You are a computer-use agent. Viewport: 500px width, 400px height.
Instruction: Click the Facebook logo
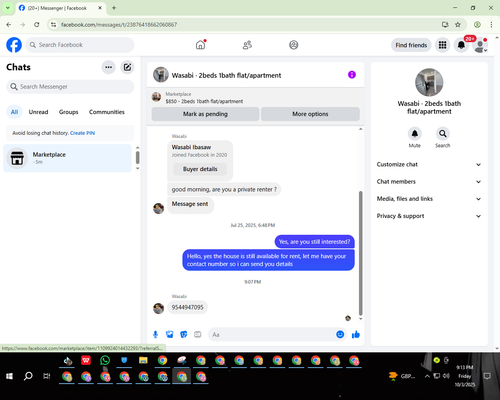point(14,45)
